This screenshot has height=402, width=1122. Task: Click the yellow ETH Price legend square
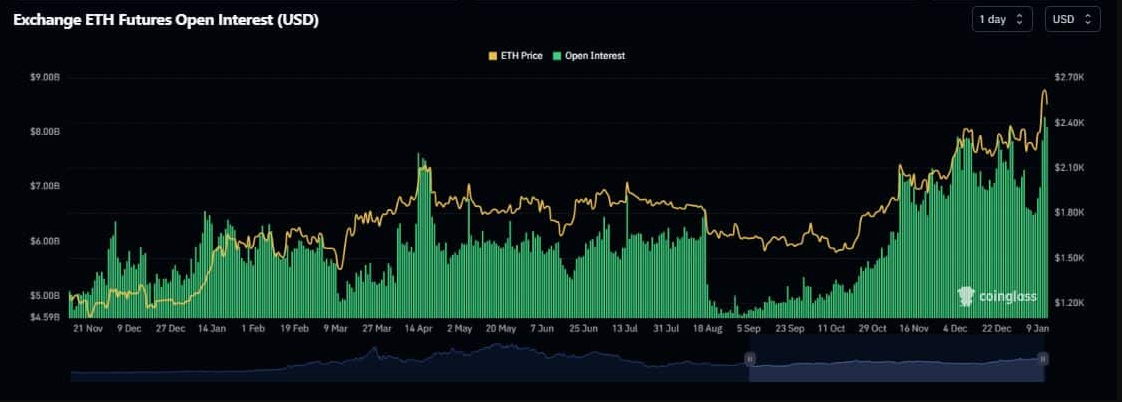(x=492, y=56)
